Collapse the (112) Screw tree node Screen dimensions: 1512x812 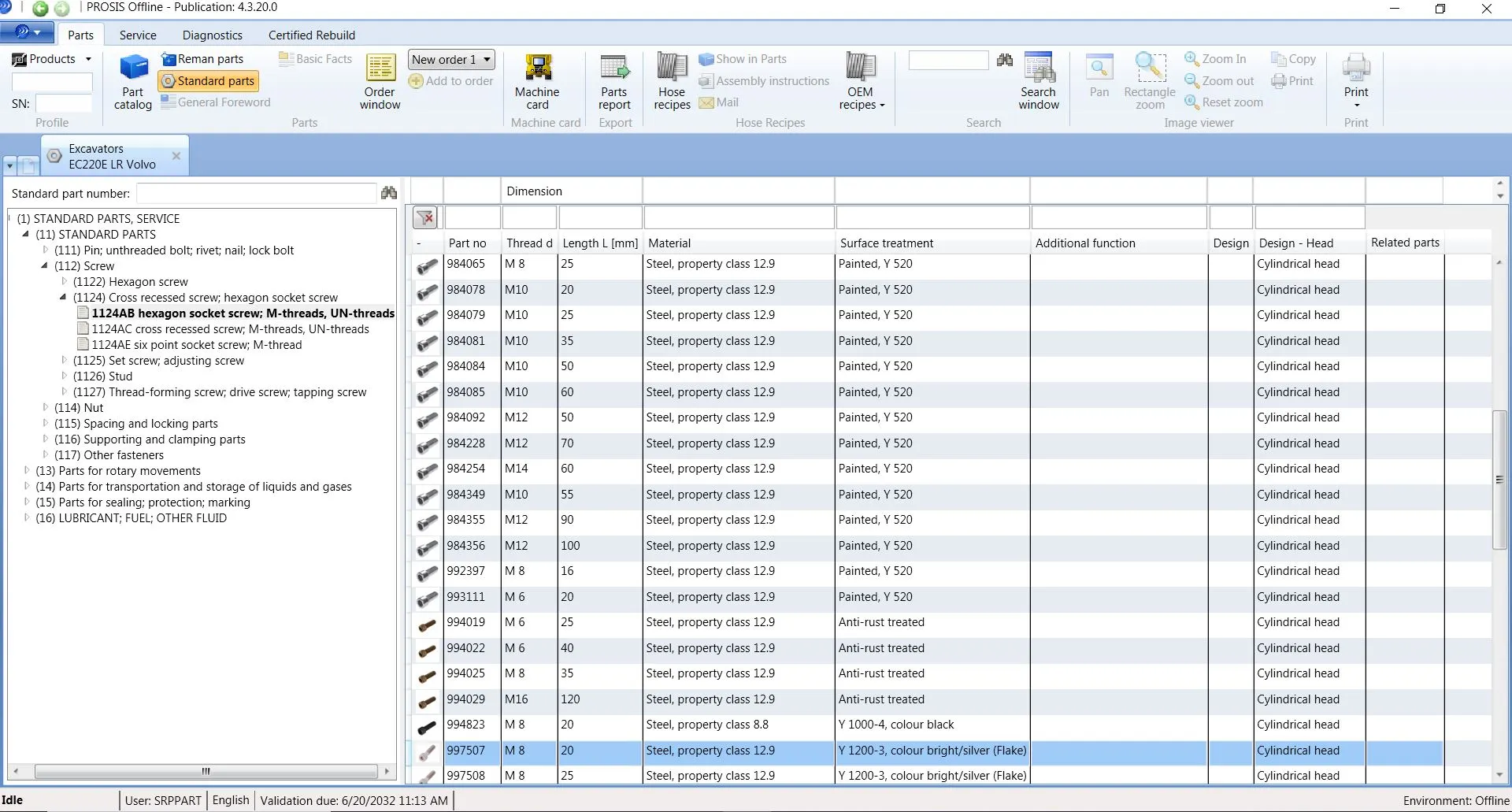45,265
